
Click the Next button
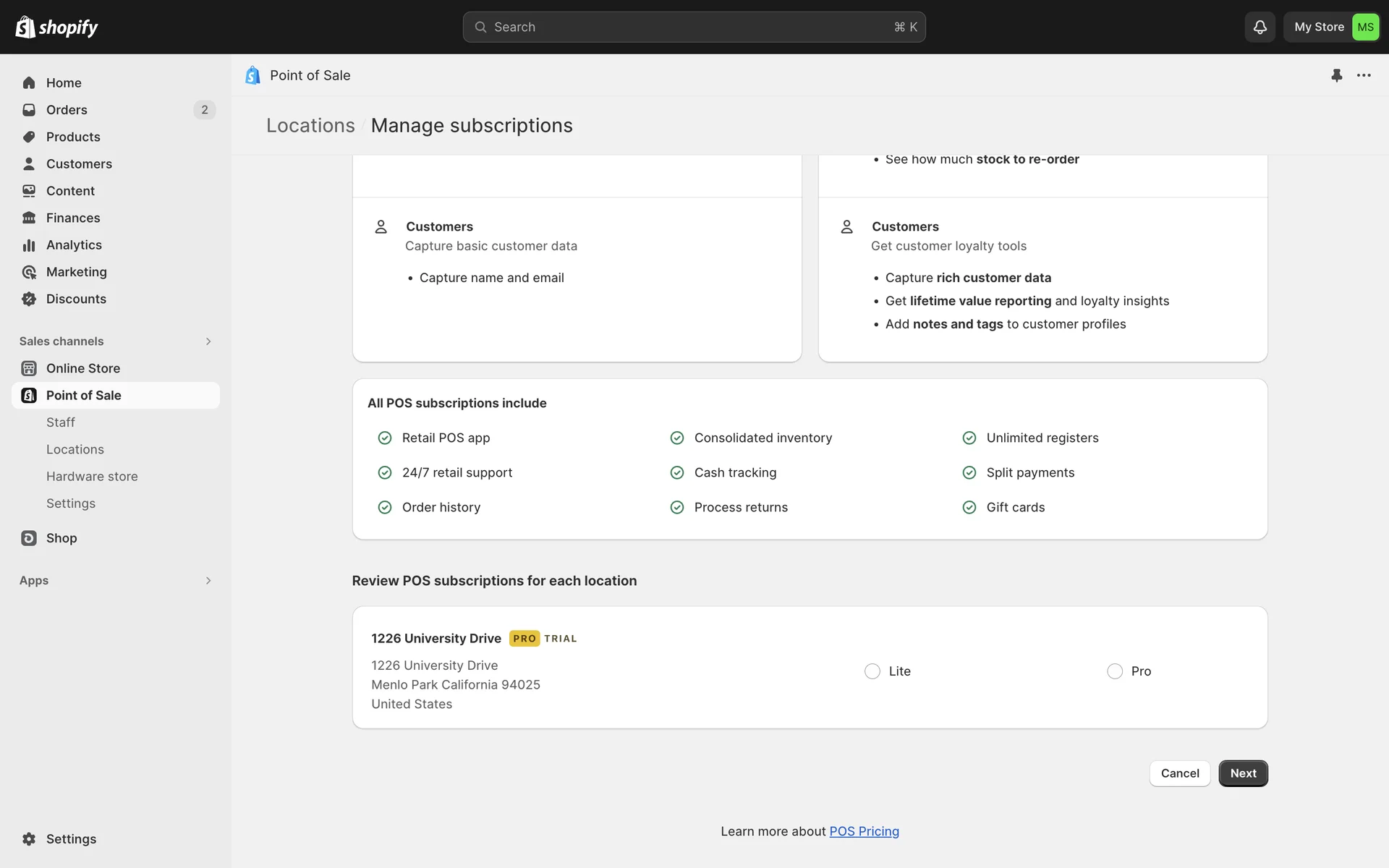pyautogui.click(x=1243, y=773)
